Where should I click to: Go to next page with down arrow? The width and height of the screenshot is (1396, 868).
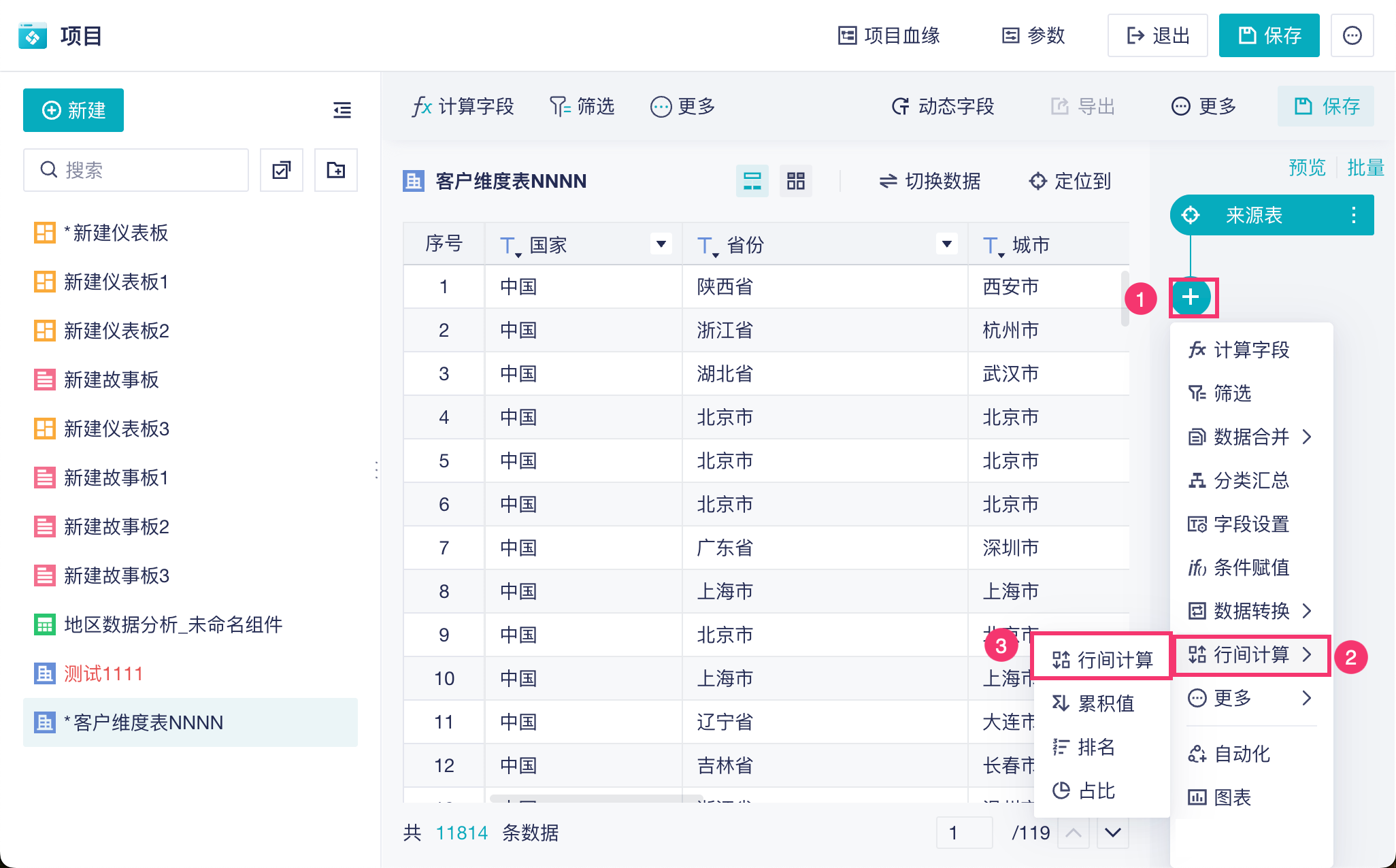[1113, 833]
